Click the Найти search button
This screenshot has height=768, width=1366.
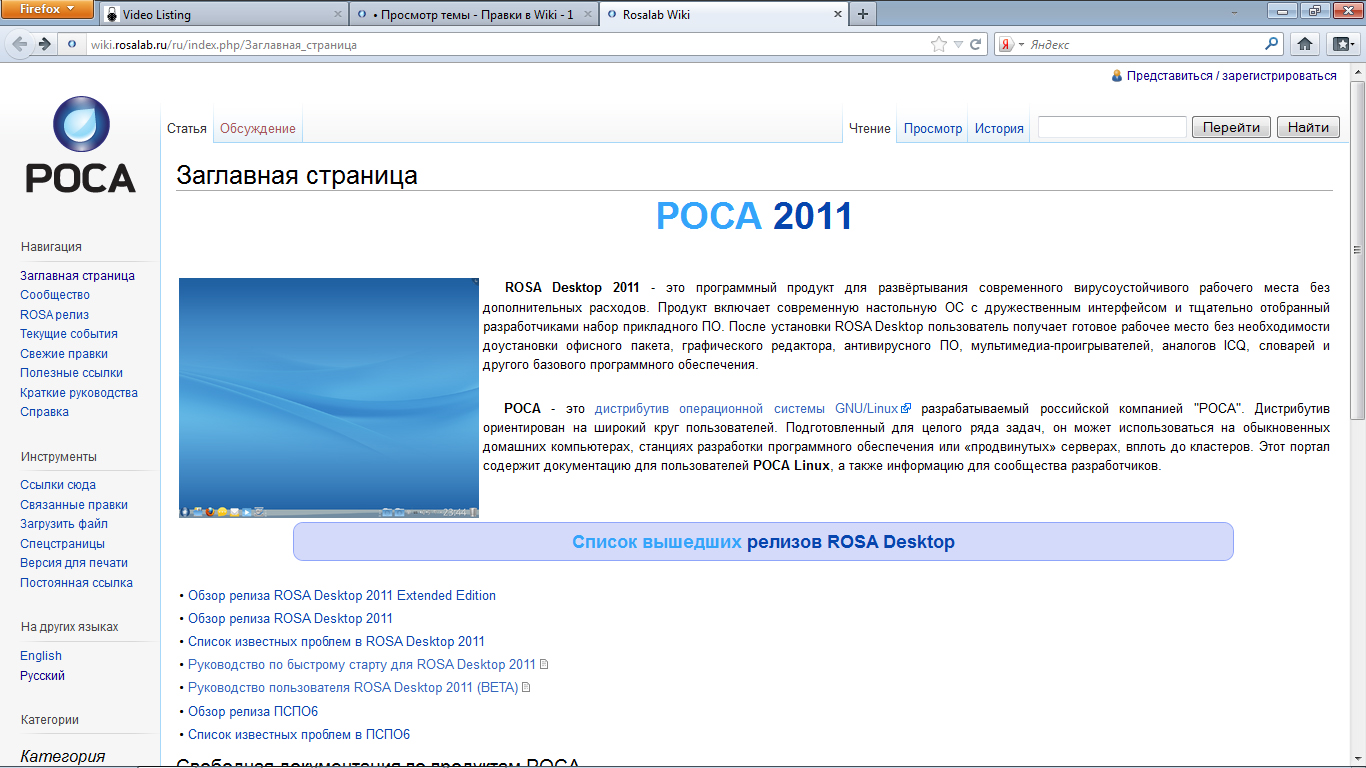pos(1308,127)
